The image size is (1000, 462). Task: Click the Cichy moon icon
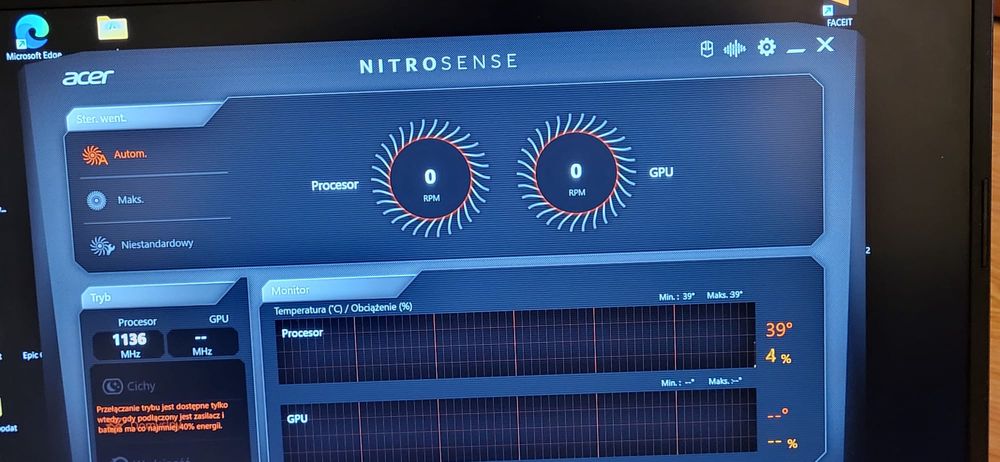(x=113, y=386)
